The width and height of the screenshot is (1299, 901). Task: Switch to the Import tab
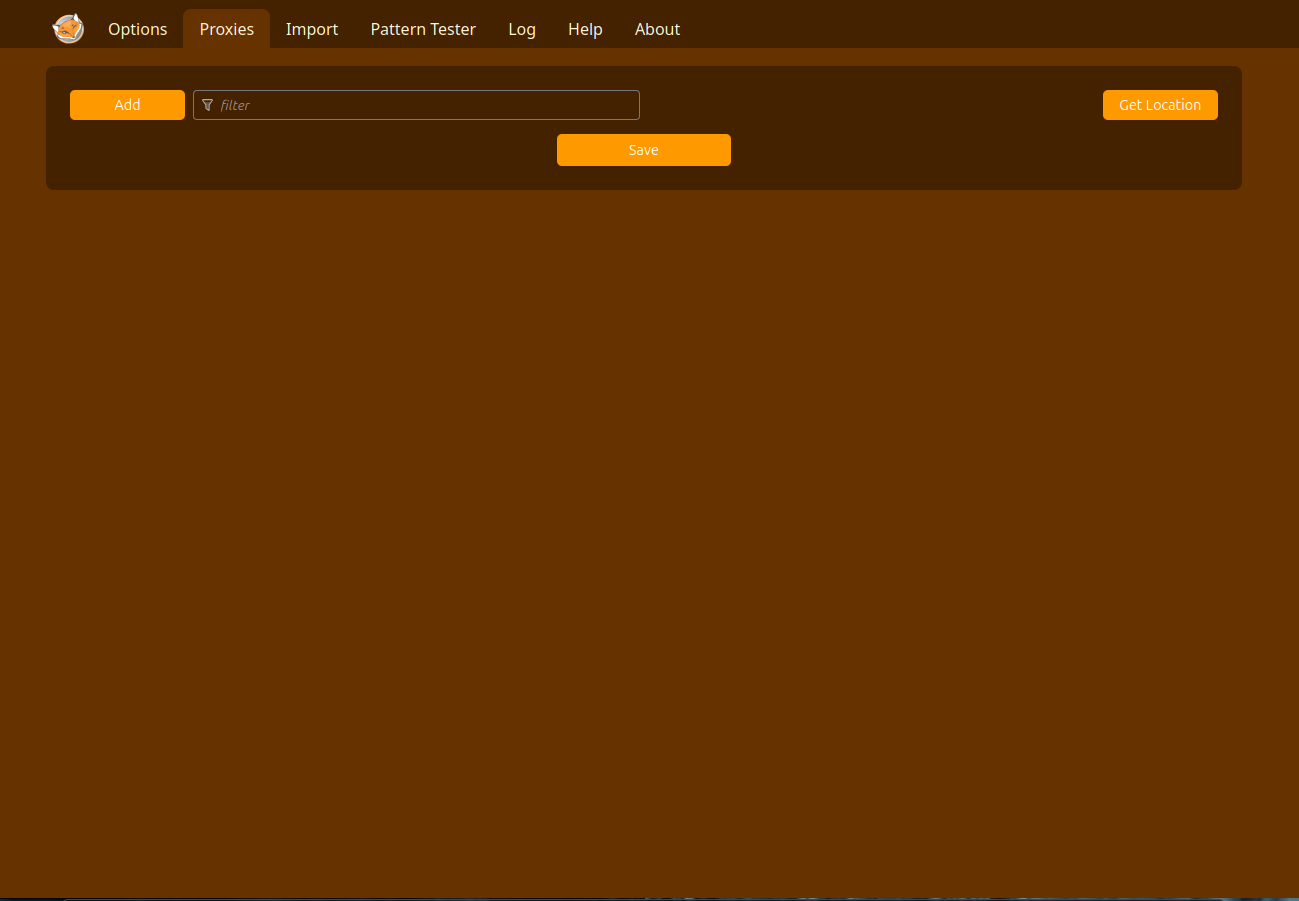coord(312,29)
